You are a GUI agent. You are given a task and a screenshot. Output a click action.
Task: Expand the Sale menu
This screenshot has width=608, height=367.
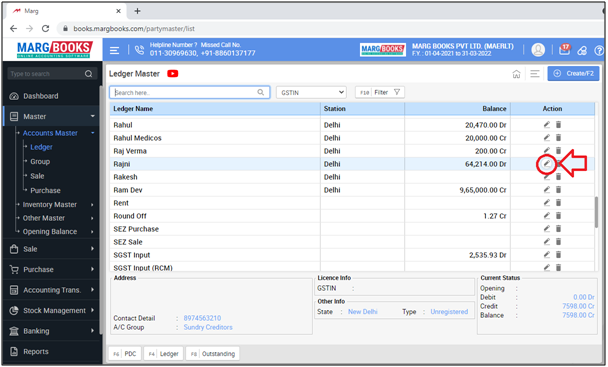coord(92,249)
